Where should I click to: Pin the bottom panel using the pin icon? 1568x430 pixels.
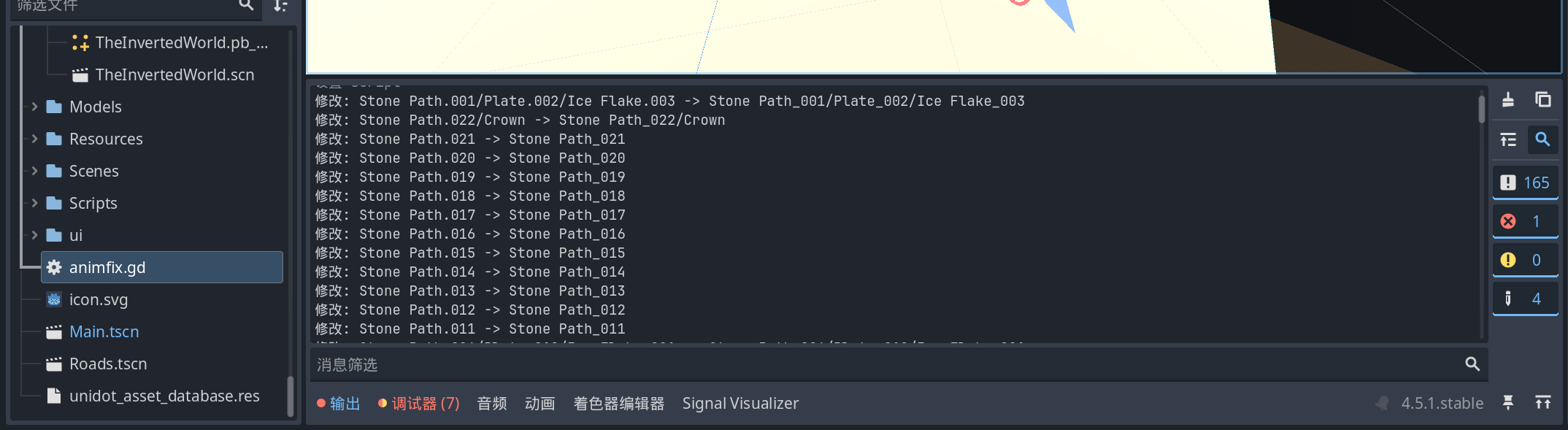[1507, 403]
